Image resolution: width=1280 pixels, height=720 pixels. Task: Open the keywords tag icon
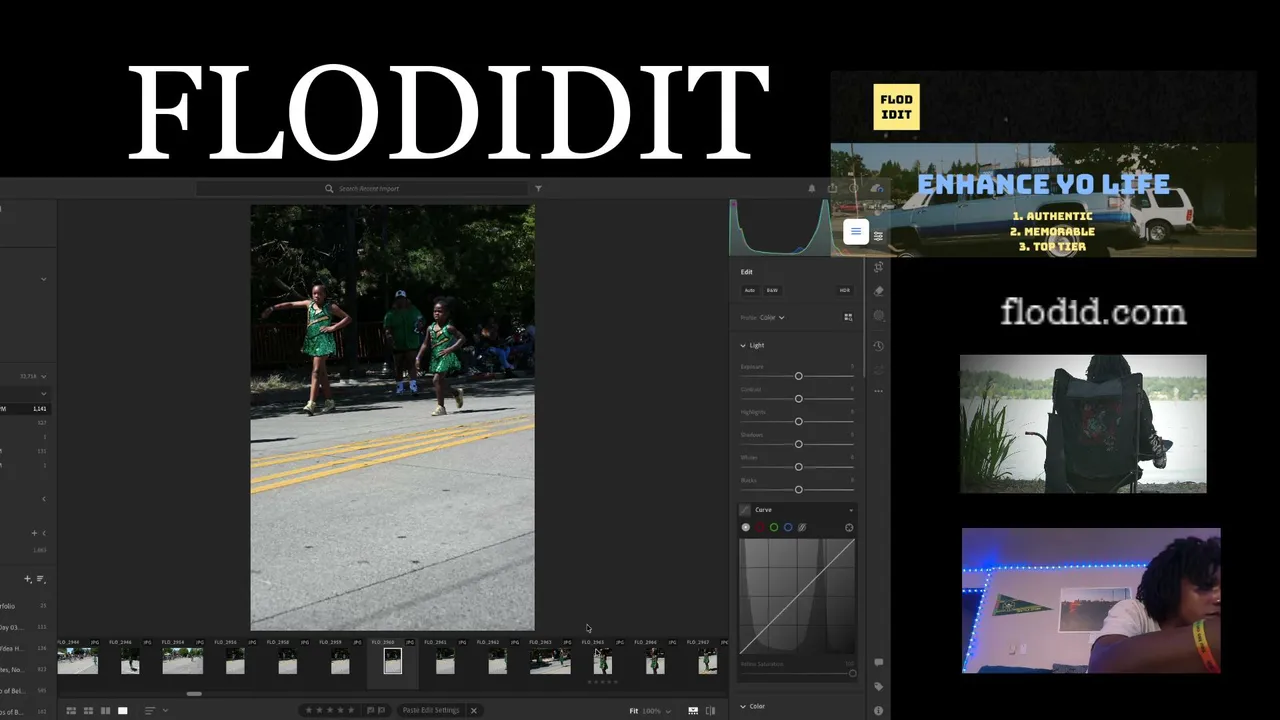pos(878,687)
